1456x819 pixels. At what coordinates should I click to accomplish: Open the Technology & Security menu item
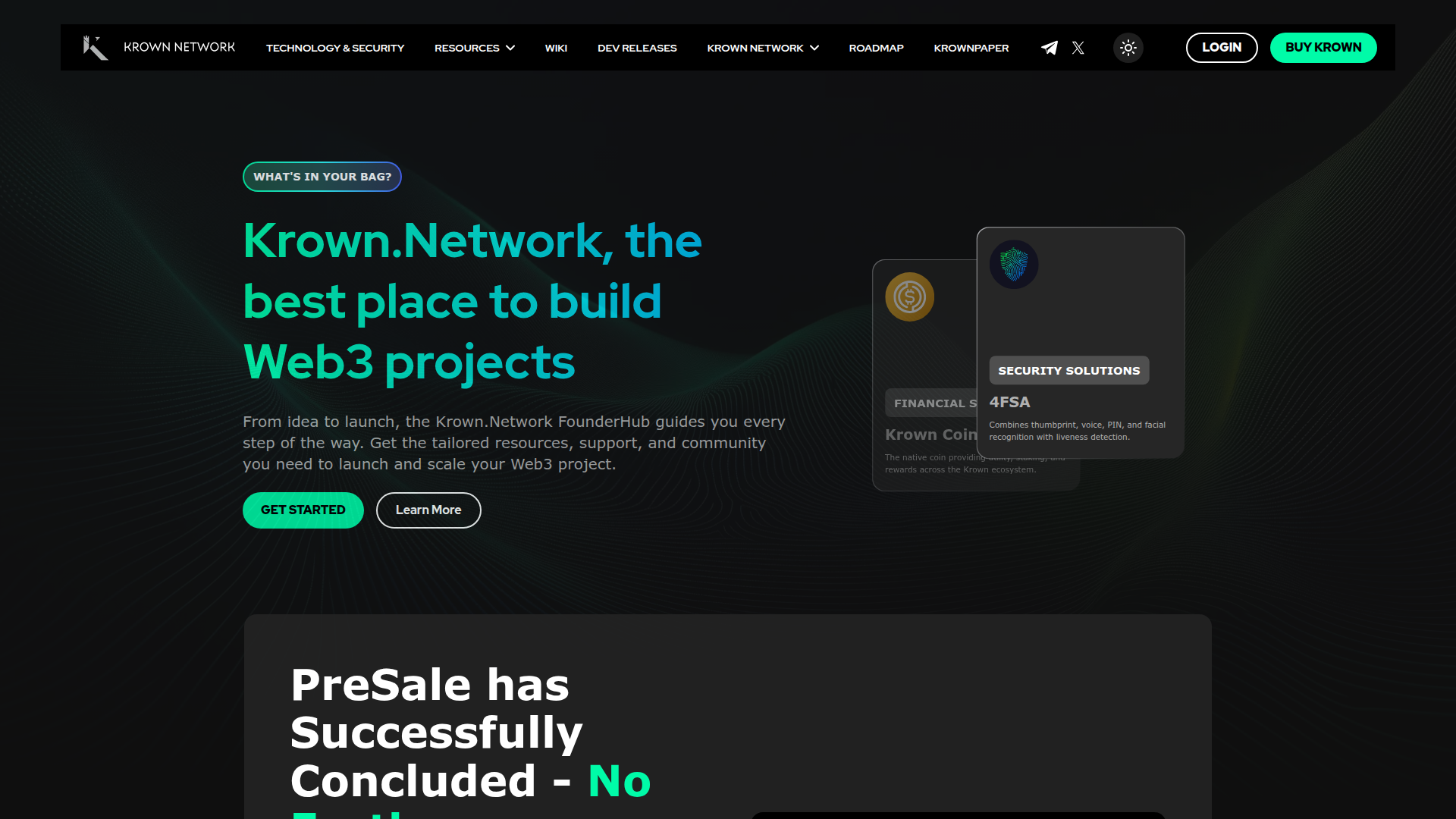coord(335,48)
